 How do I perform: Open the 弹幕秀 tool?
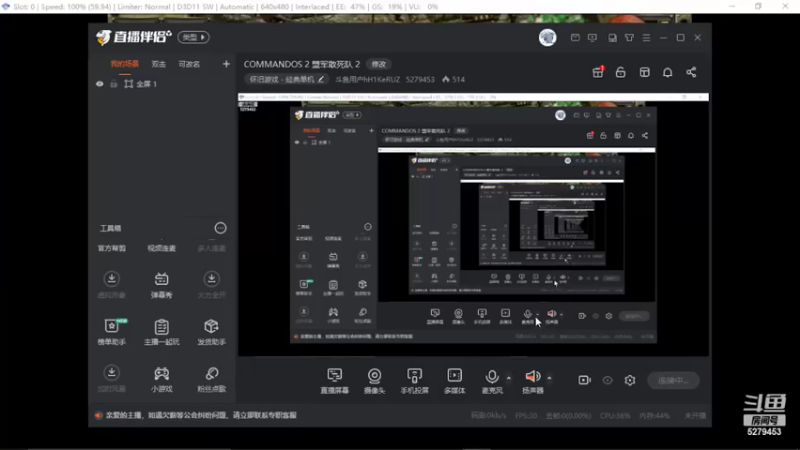click(x=162, y=285)
